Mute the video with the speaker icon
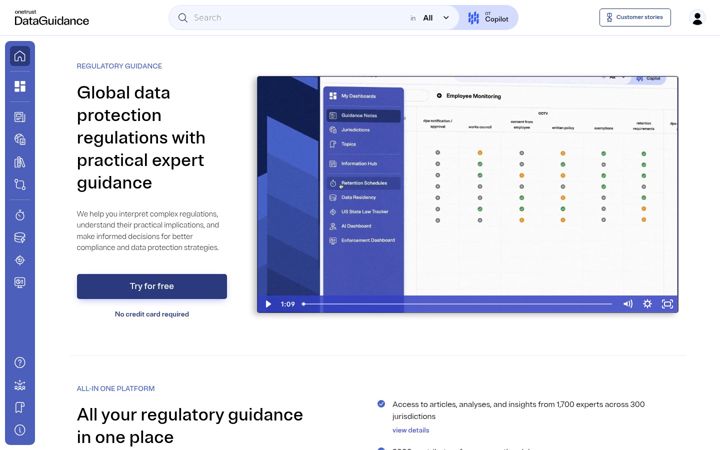This screenshot has height=450, width=720. pos(628,304)
